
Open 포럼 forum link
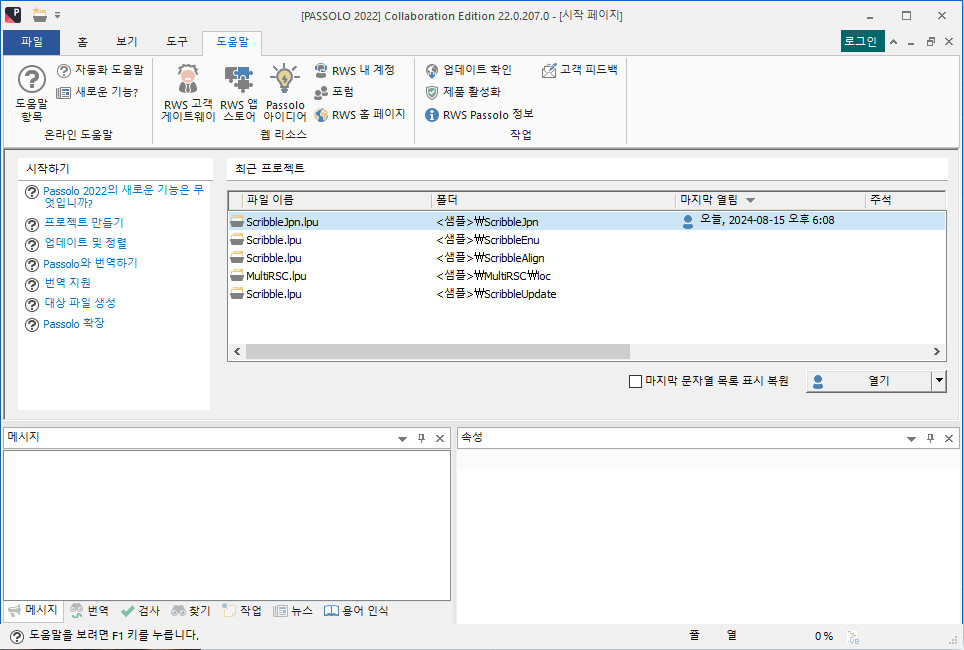click(334, 92)
